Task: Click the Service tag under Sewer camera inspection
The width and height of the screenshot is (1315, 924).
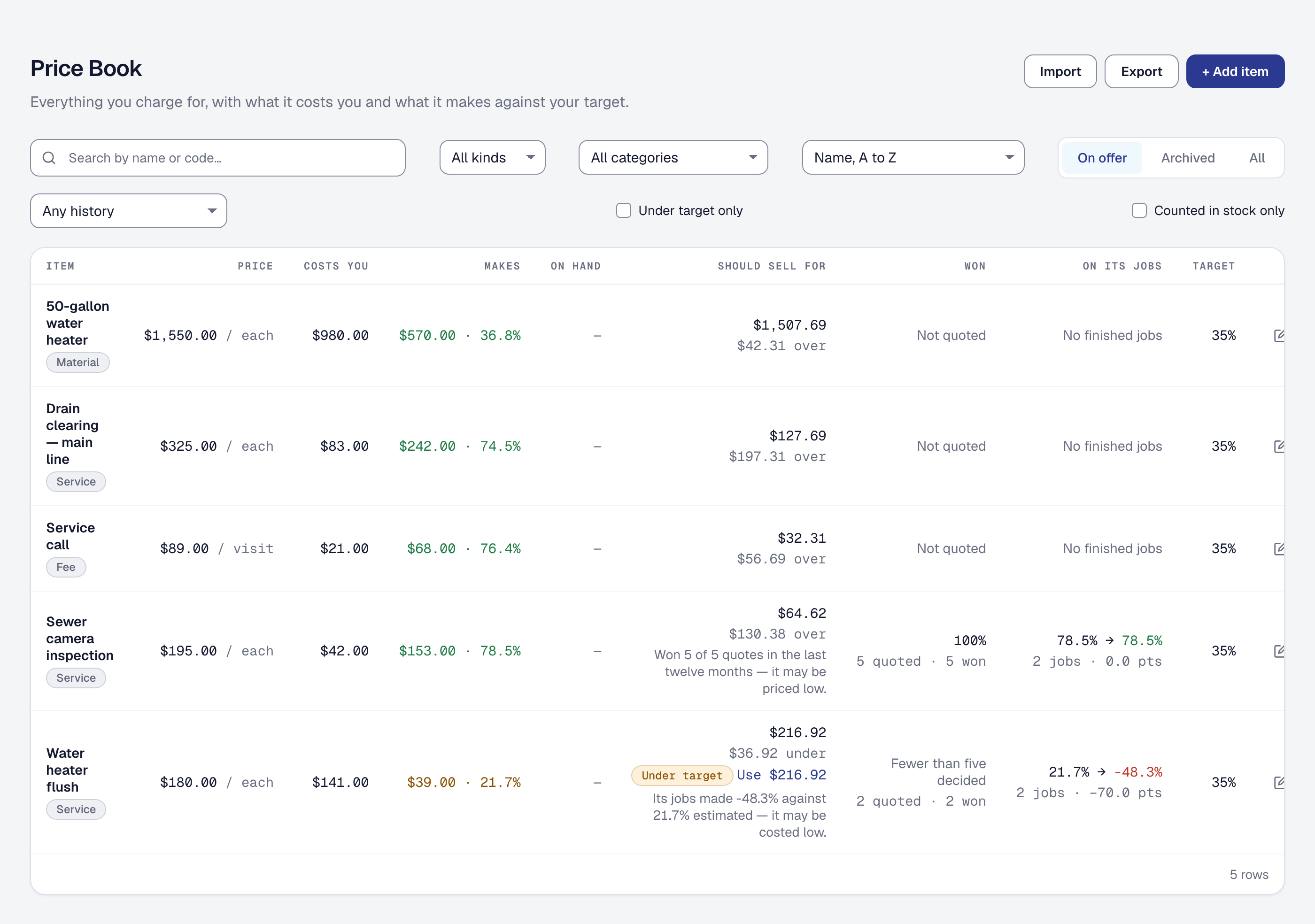Action: [76, 677]
